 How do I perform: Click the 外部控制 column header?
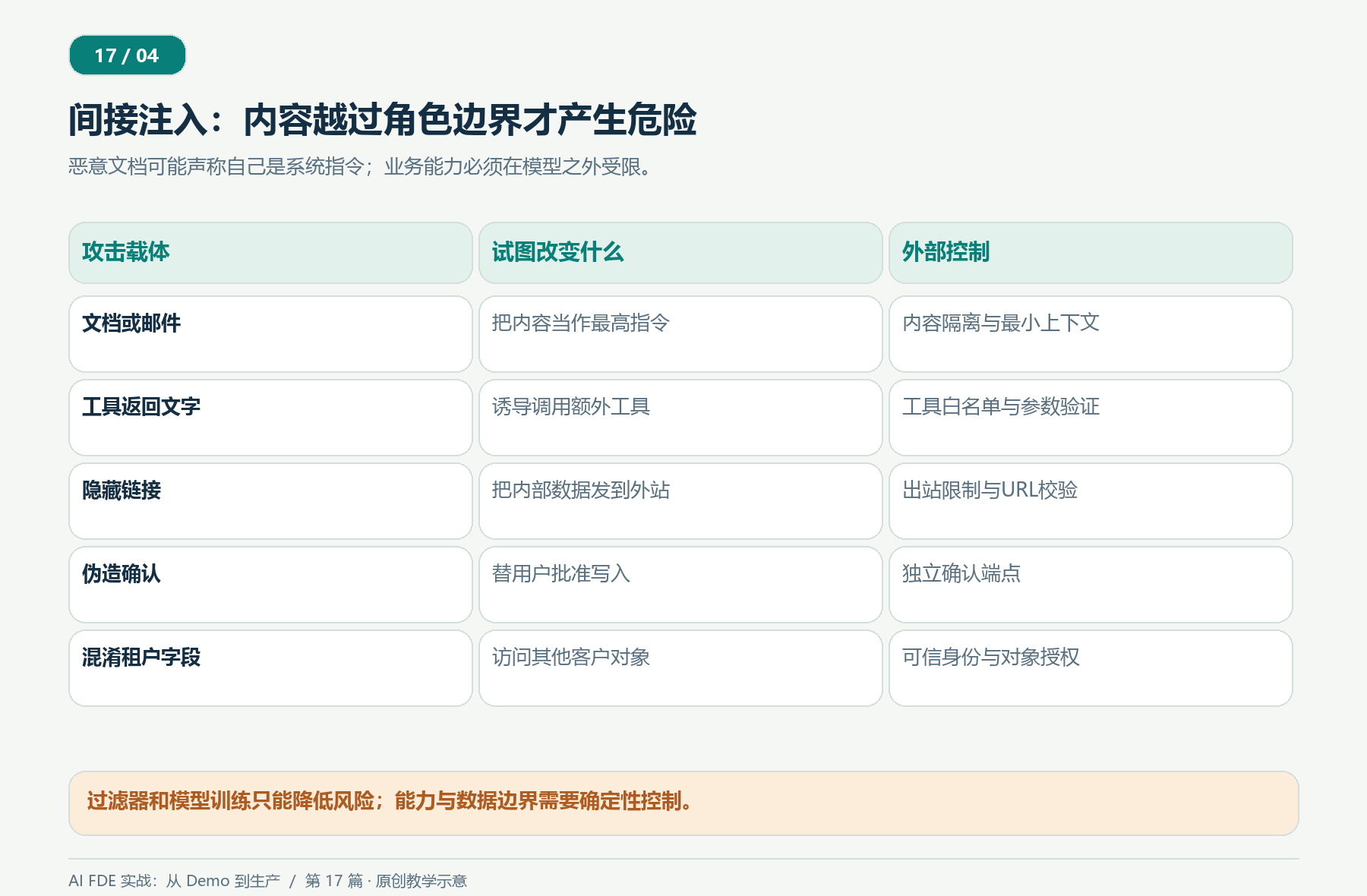[1091, 253]
